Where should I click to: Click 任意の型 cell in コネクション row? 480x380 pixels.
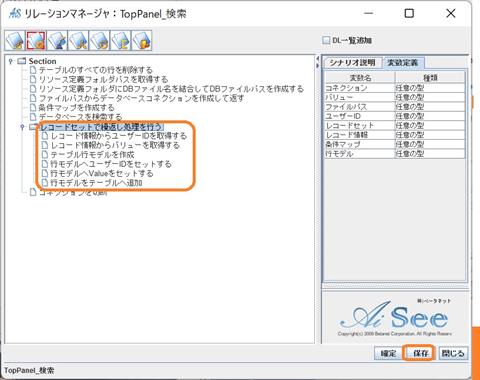pyautogui.click(x=430, y=88)
